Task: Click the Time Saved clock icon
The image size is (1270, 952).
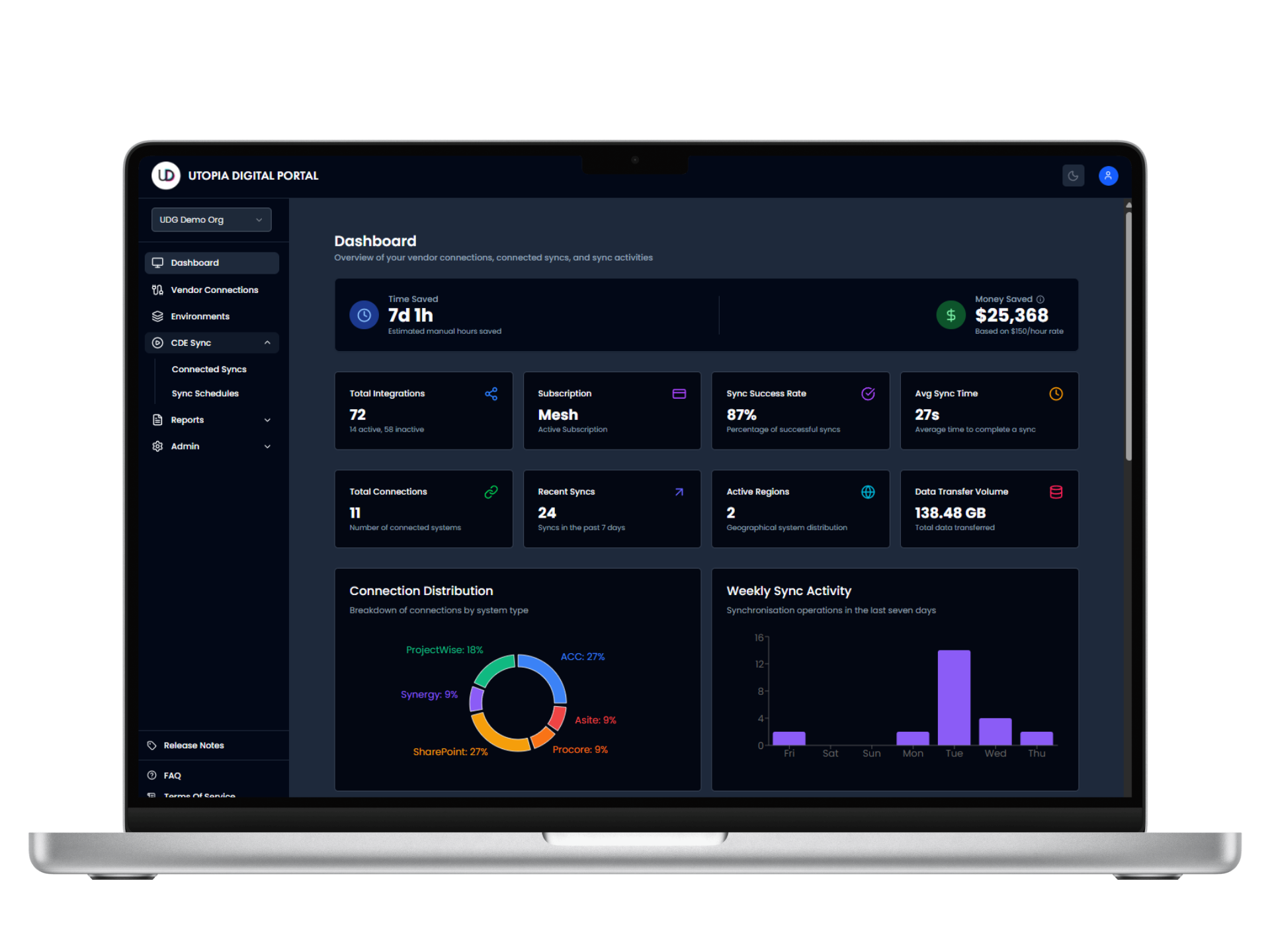Action: click(x=364, y=315)
